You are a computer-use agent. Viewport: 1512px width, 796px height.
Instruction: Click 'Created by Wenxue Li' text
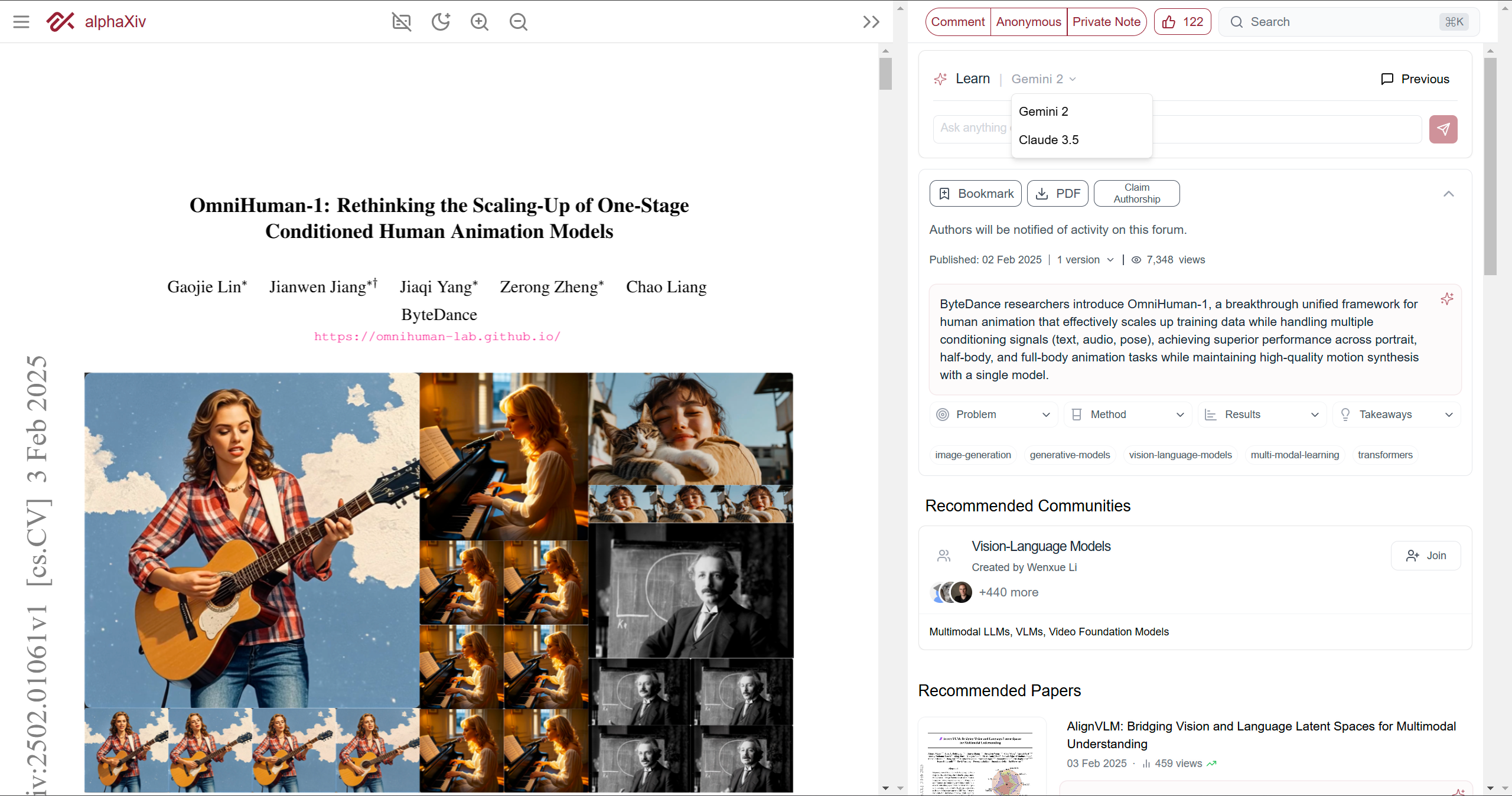(1024, 567)
